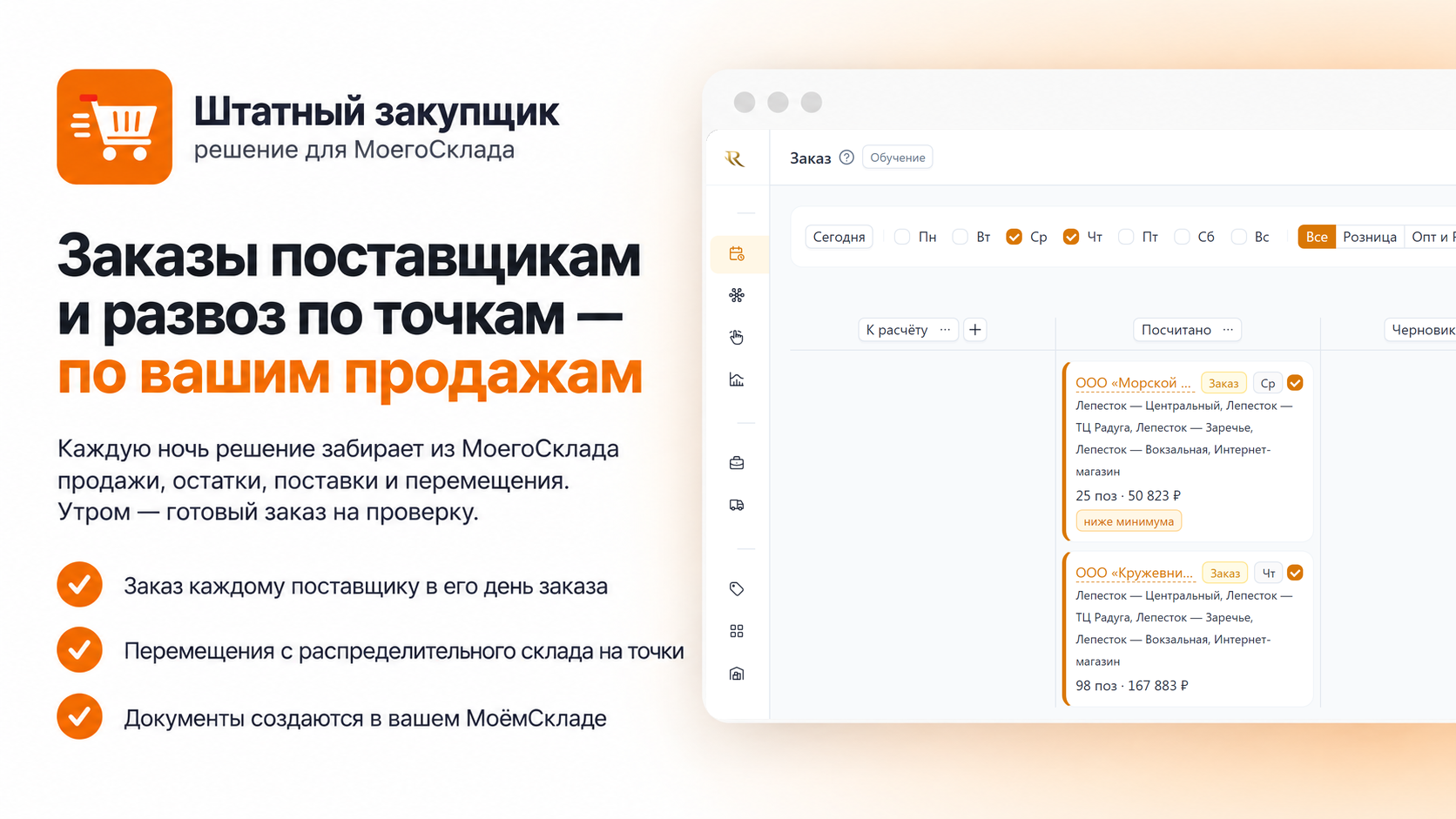The width and height of the screenshot is (1456, 819).
Task: Open the К расчёту column options menu
Action: (x=945, y=330)
